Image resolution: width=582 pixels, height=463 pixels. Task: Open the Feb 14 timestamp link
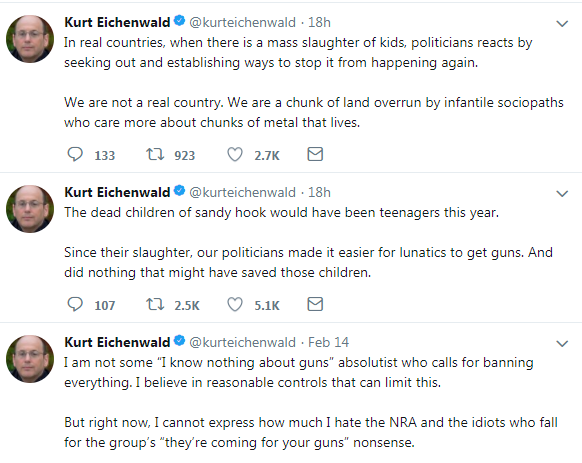(328, 342)
